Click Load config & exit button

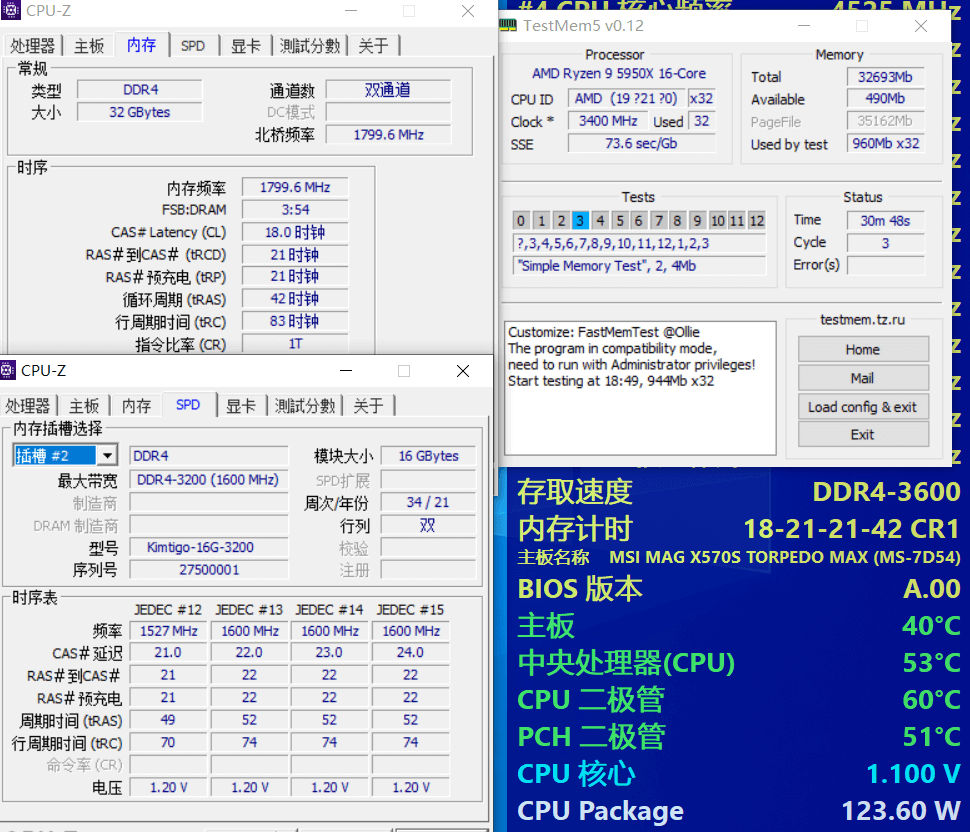[x=862, y=407]
